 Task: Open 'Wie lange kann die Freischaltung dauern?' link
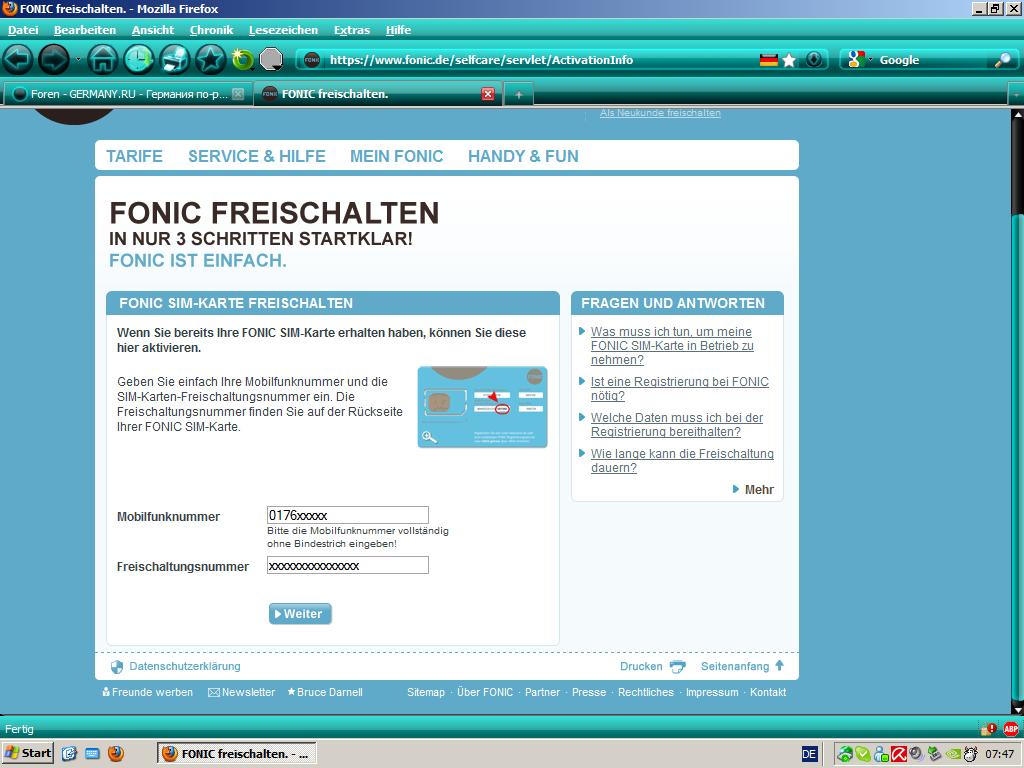[682, 460]
